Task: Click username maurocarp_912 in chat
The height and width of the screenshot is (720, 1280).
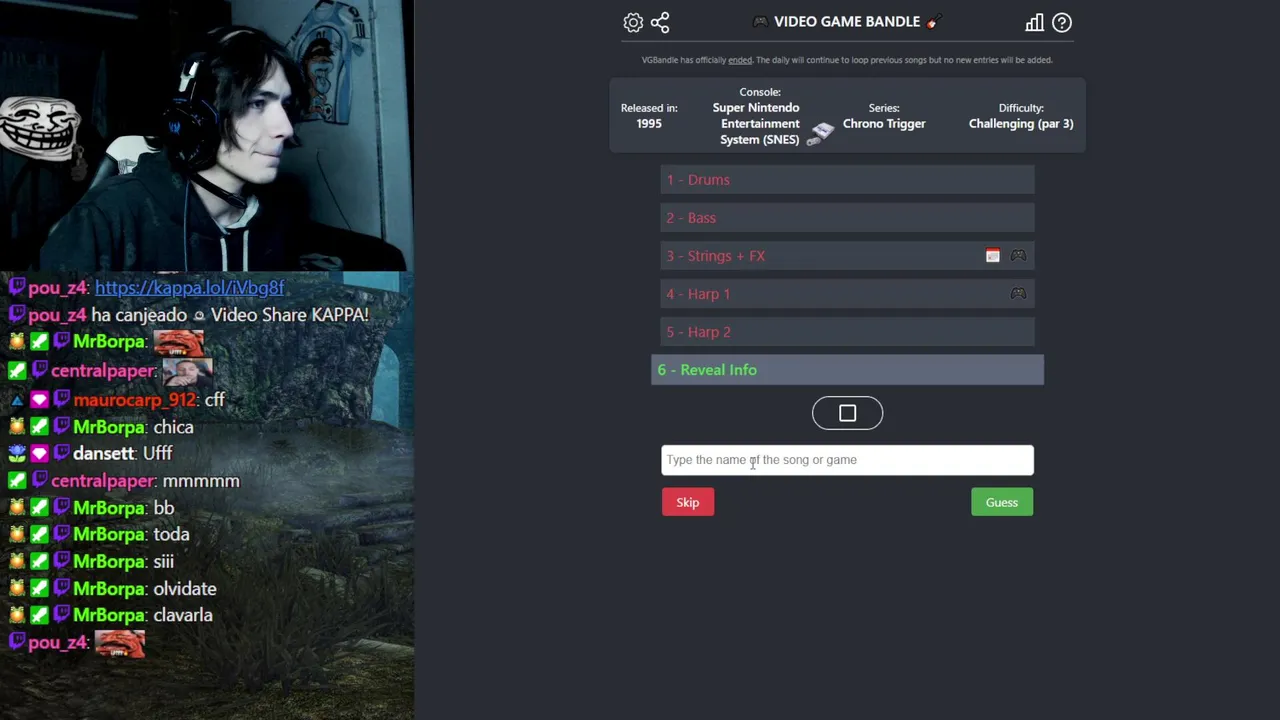Action: pyautogui.click(x=134, y=400)
